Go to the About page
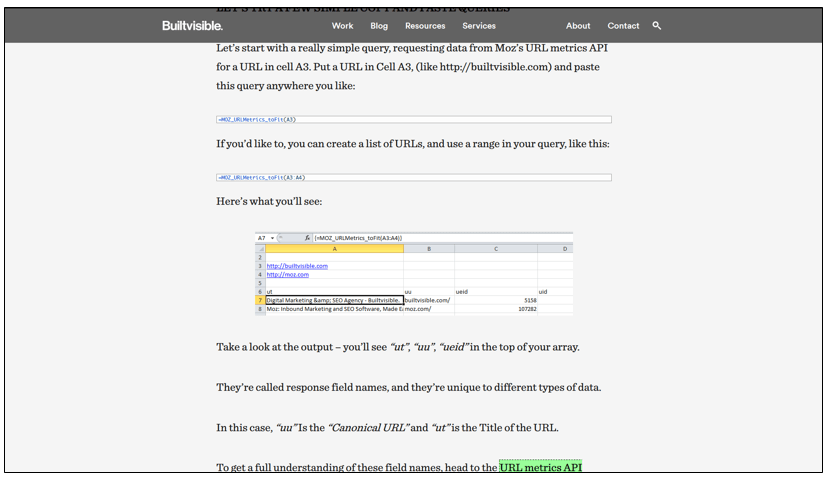The image size is (829, 480). pos(578,25)
